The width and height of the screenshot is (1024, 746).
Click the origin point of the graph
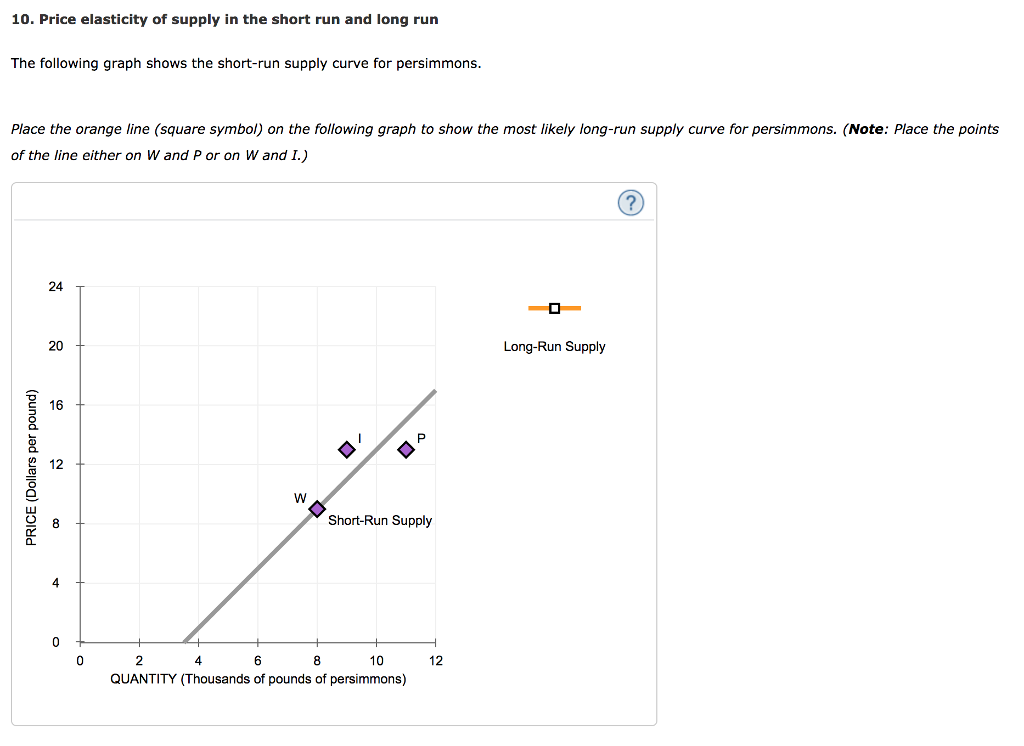coord(80,642)
